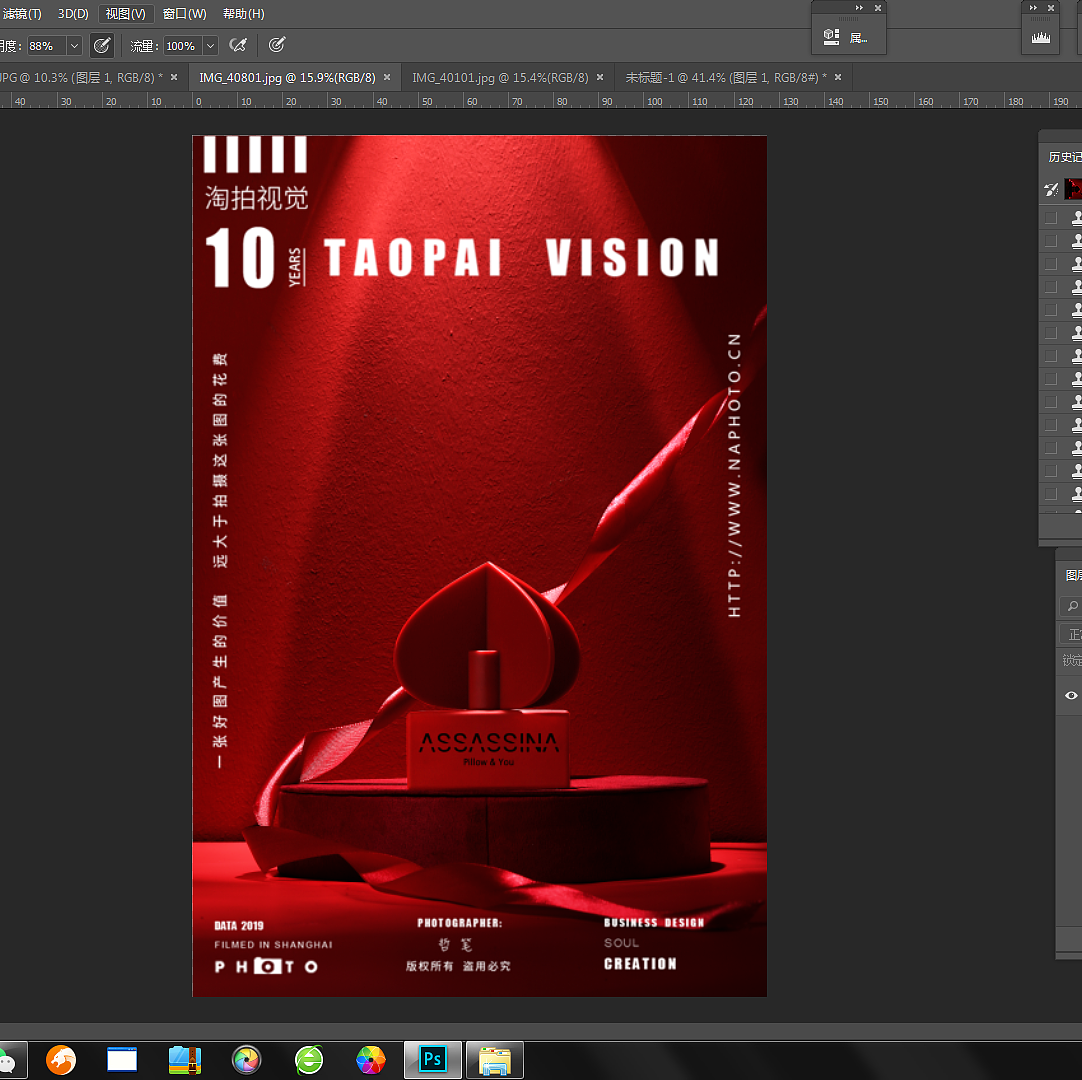The height and width of the screenshot is (1080, 1082).
Task: Expand the opacity 88% slider dropdown
Action: click(74, 46)
